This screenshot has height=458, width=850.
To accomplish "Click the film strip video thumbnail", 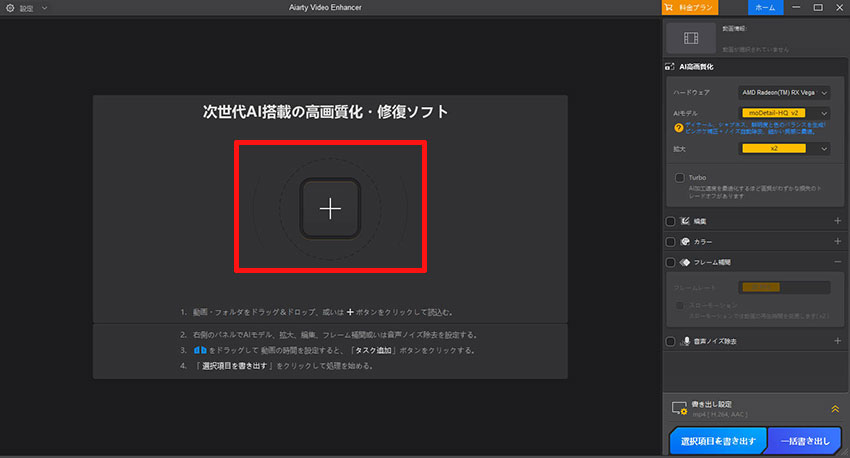I will coord(691,38).
